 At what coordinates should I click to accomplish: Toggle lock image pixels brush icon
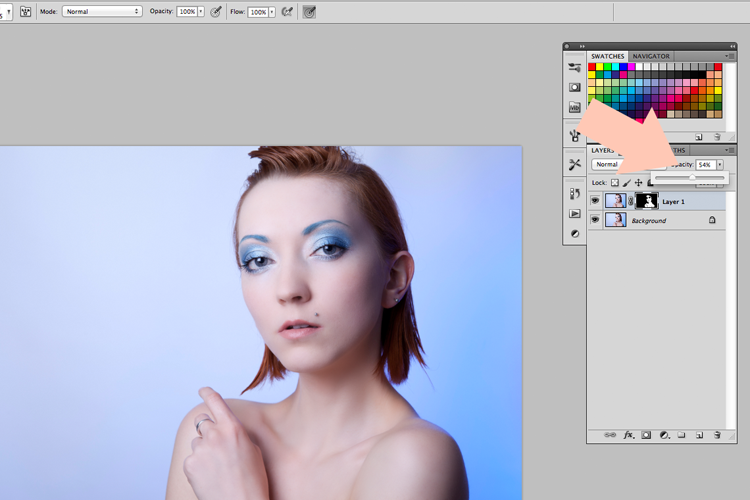(627, 183)
